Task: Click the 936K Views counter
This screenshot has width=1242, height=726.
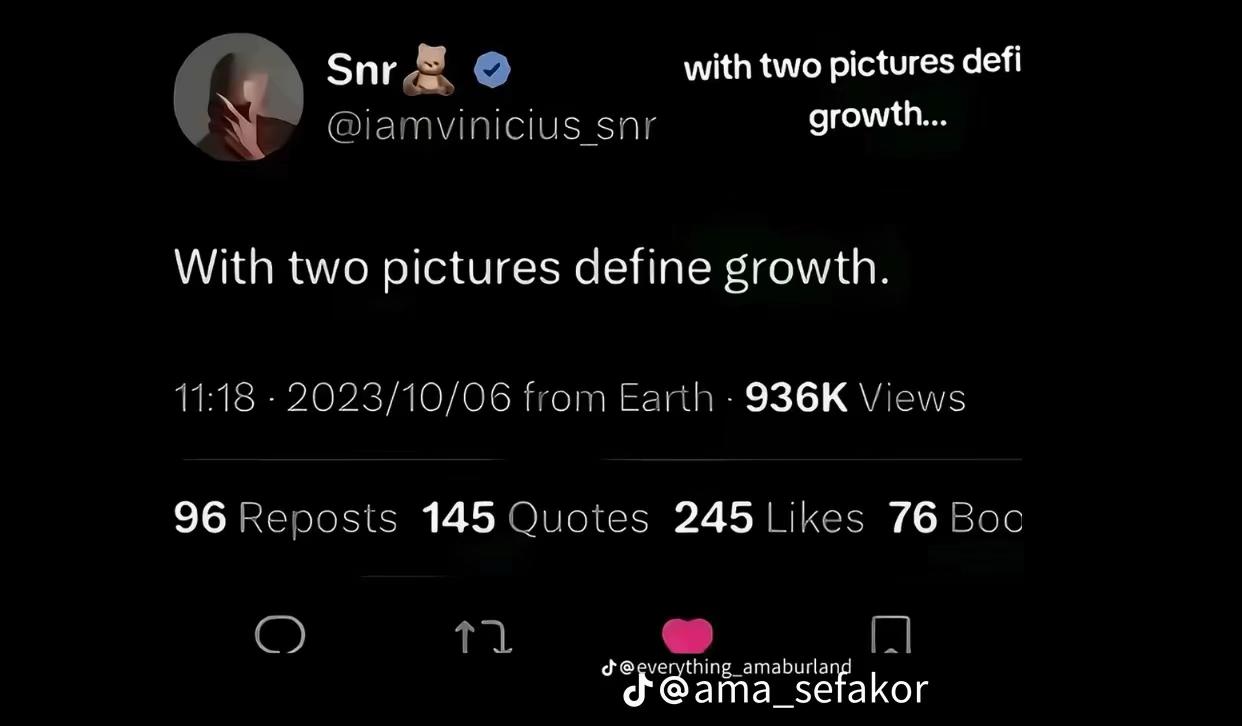Action: pos(856,398)
